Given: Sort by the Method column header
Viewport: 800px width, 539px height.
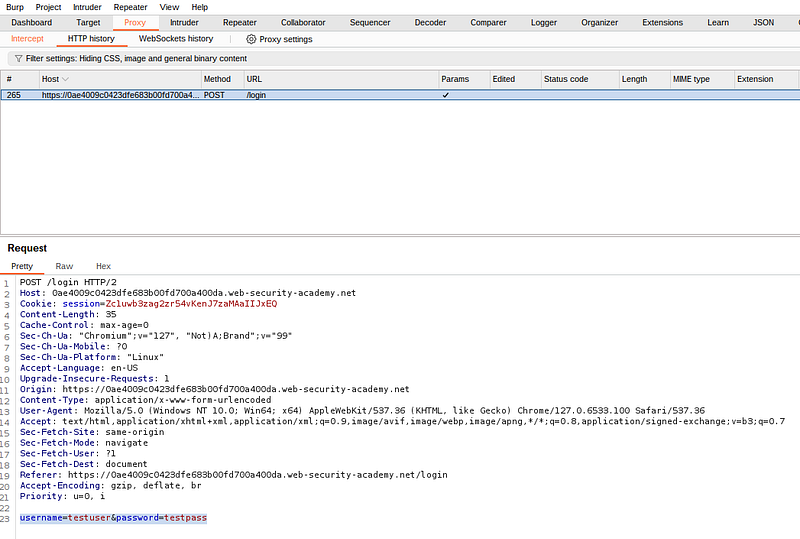Looking at the screenshot, I should point(222,79).
